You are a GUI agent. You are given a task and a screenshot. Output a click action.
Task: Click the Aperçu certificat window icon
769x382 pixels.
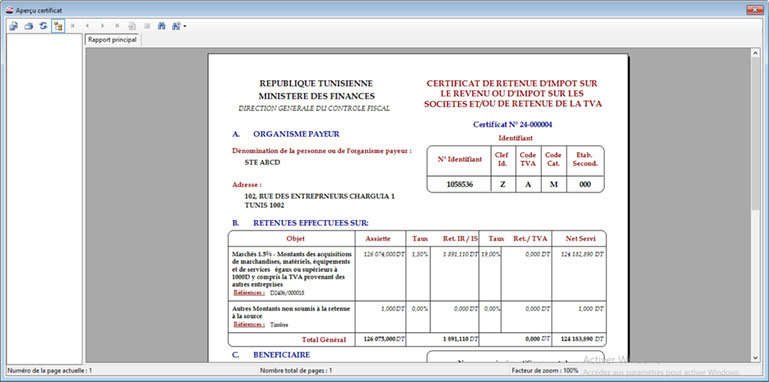[x=9, y=10]
